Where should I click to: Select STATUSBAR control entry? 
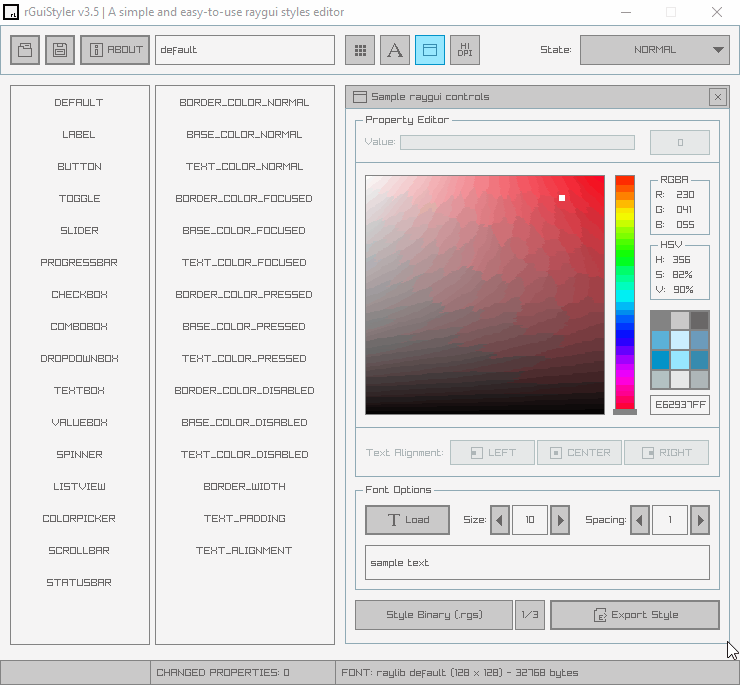coord(79,583)
